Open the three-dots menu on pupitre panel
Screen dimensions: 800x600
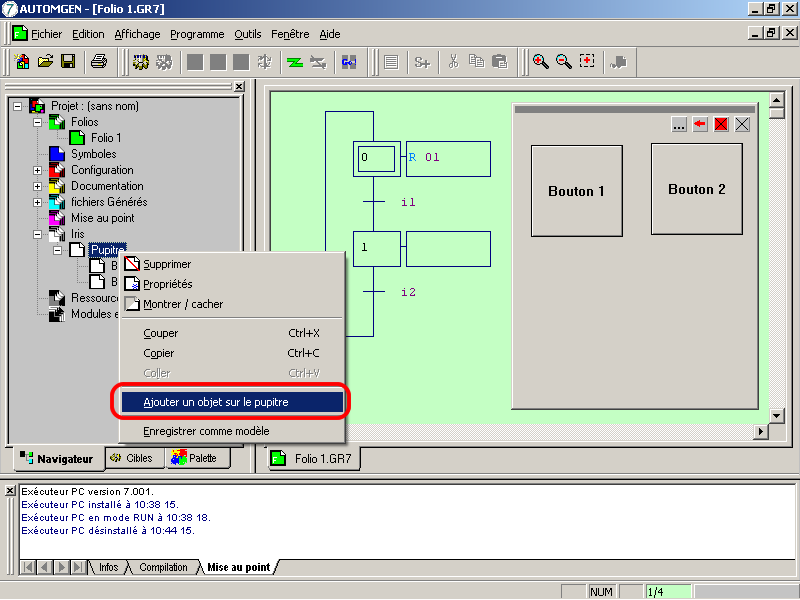coord(679,125)
